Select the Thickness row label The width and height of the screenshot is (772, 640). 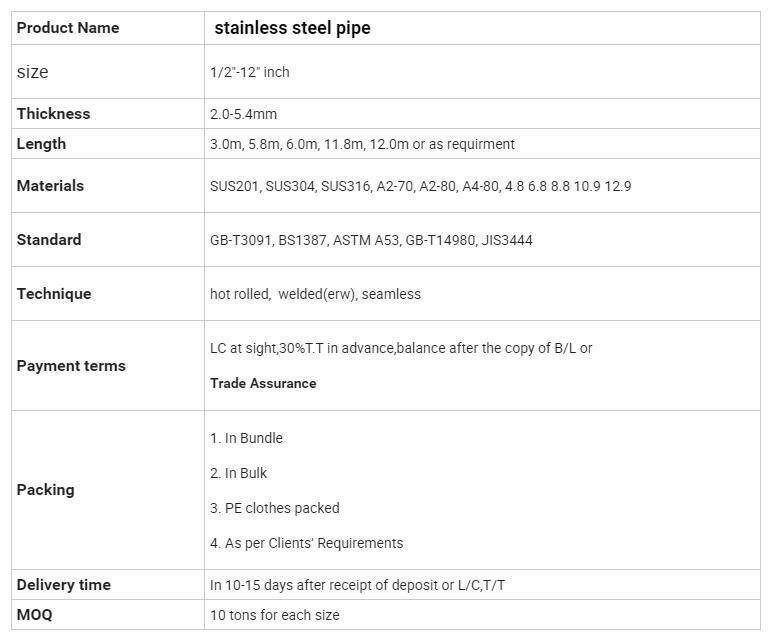pos(53,114)
